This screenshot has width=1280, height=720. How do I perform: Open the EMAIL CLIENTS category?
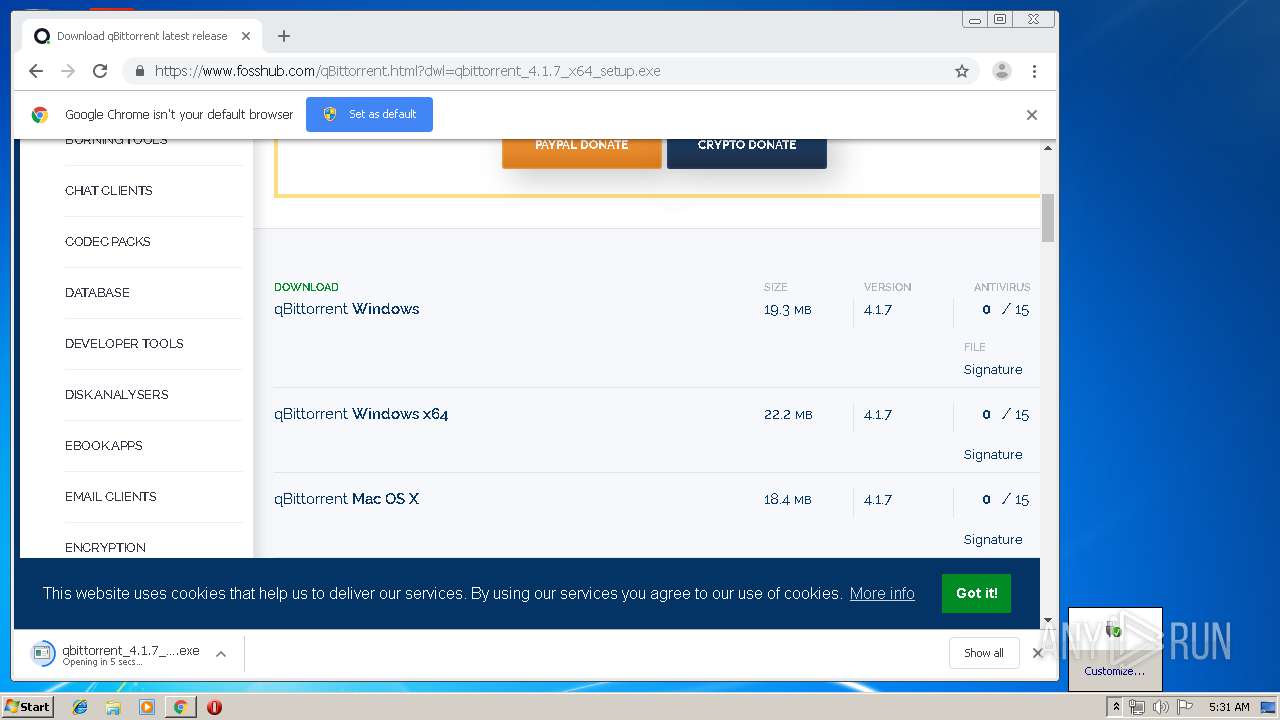[x=111, y=497]
